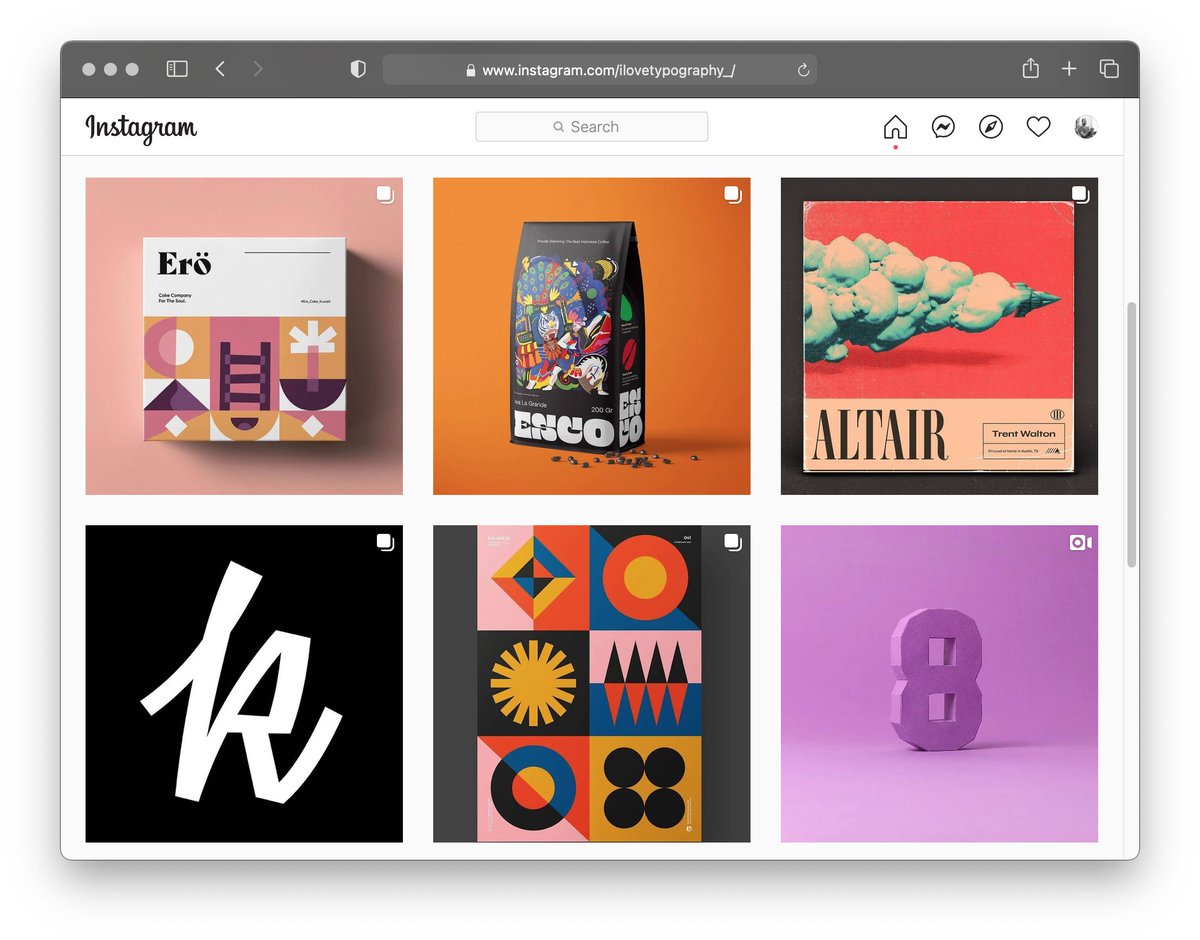Reload the Instagram page
Image resolution: width=1200 pixels, height=940 pixels.
pos(802,70)
